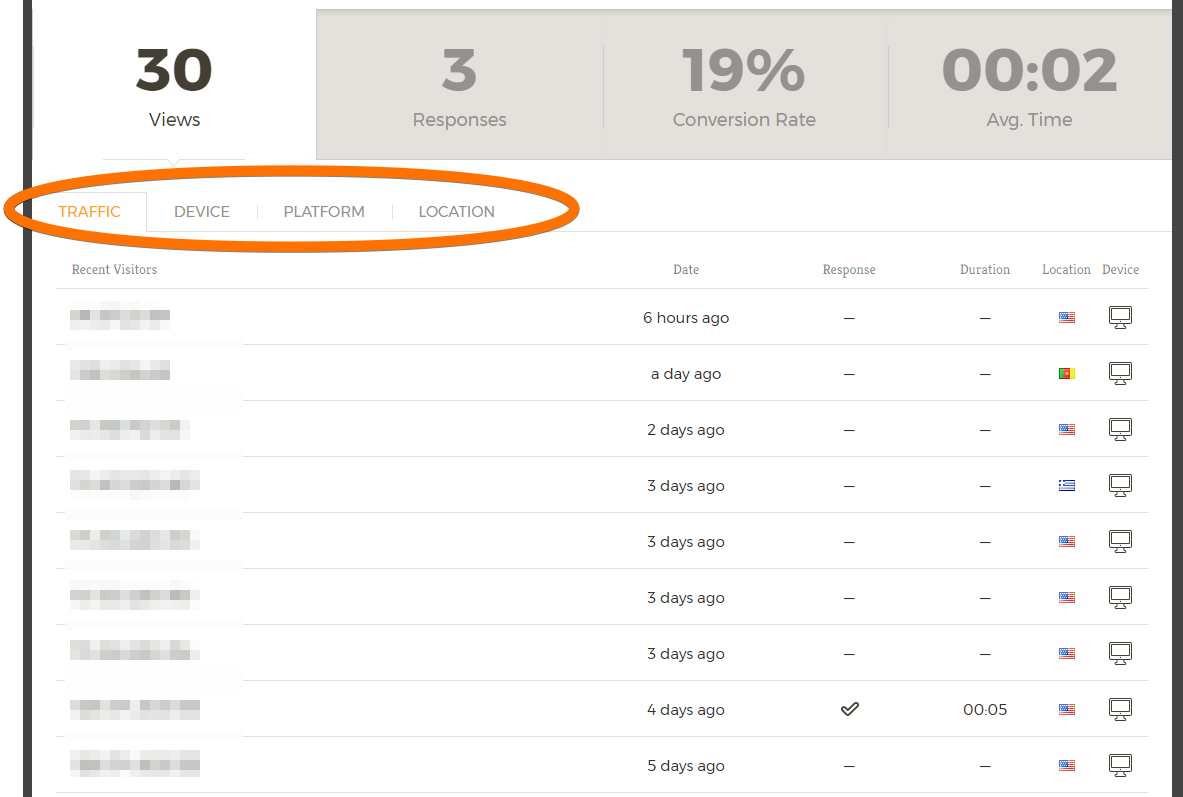The image size is (1183, 797).
Task: Select the Traffic tab
Action: 90,212
